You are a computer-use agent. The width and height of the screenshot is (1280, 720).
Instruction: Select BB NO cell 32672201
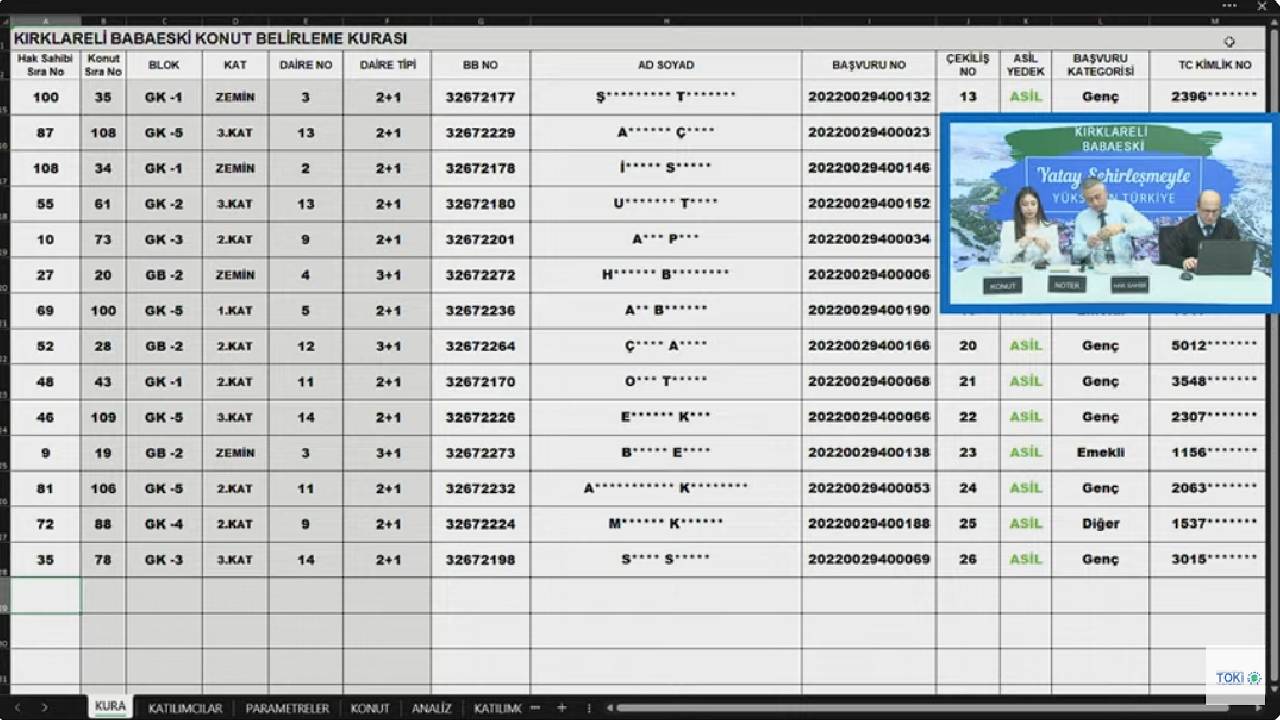click(x=481, y=240)
